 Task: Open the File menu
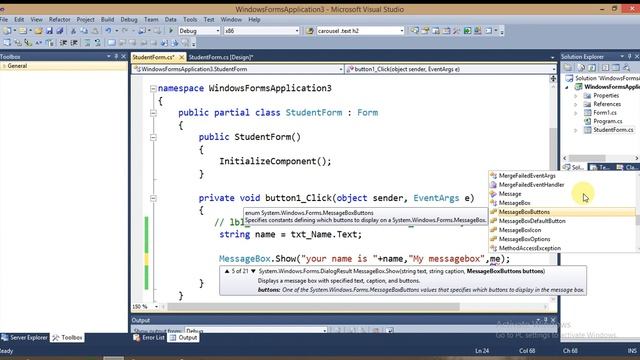(x=4, y=20)
